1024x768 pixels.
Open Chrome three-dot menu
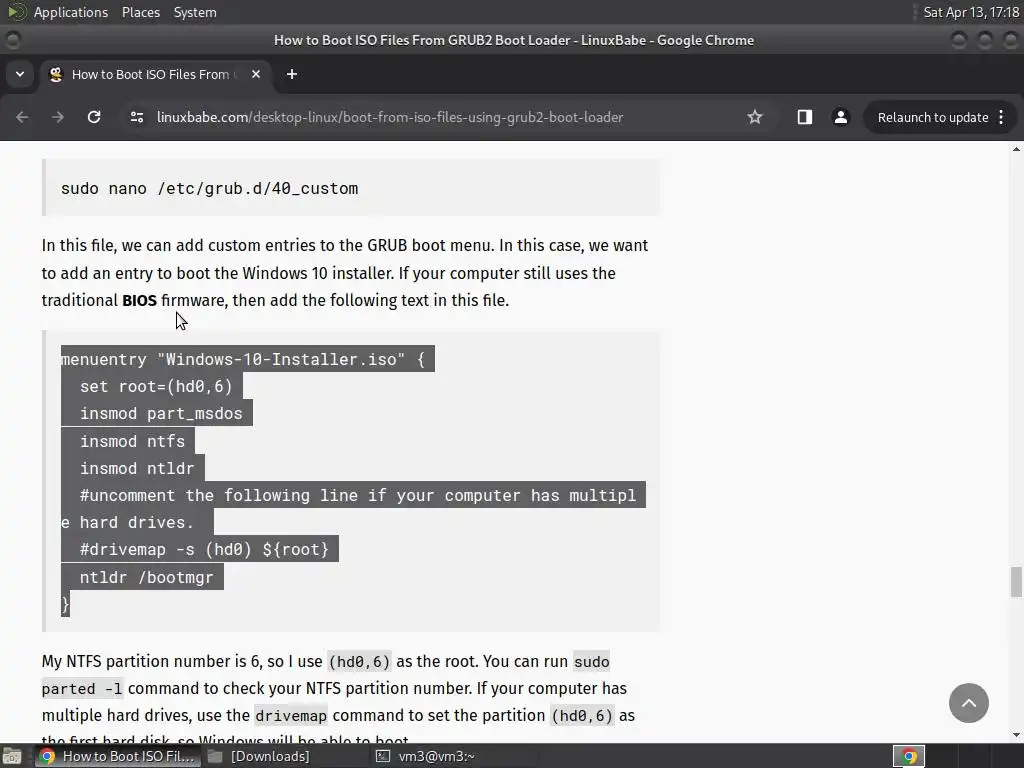coord(1001,118)
